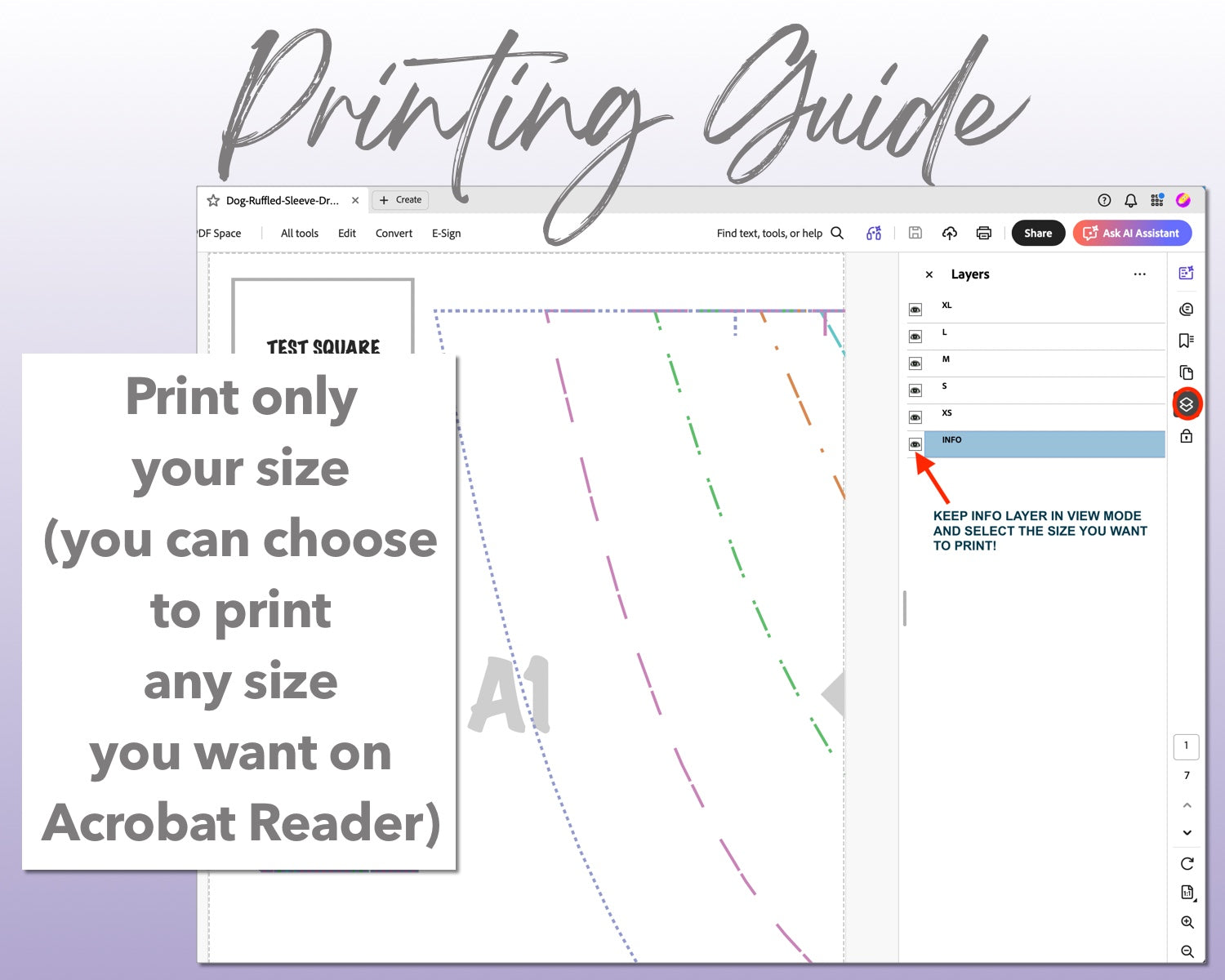Close the Layers panel
Image resolution: width=1225 pixels, height=980 pixels.
click(929, 274)
